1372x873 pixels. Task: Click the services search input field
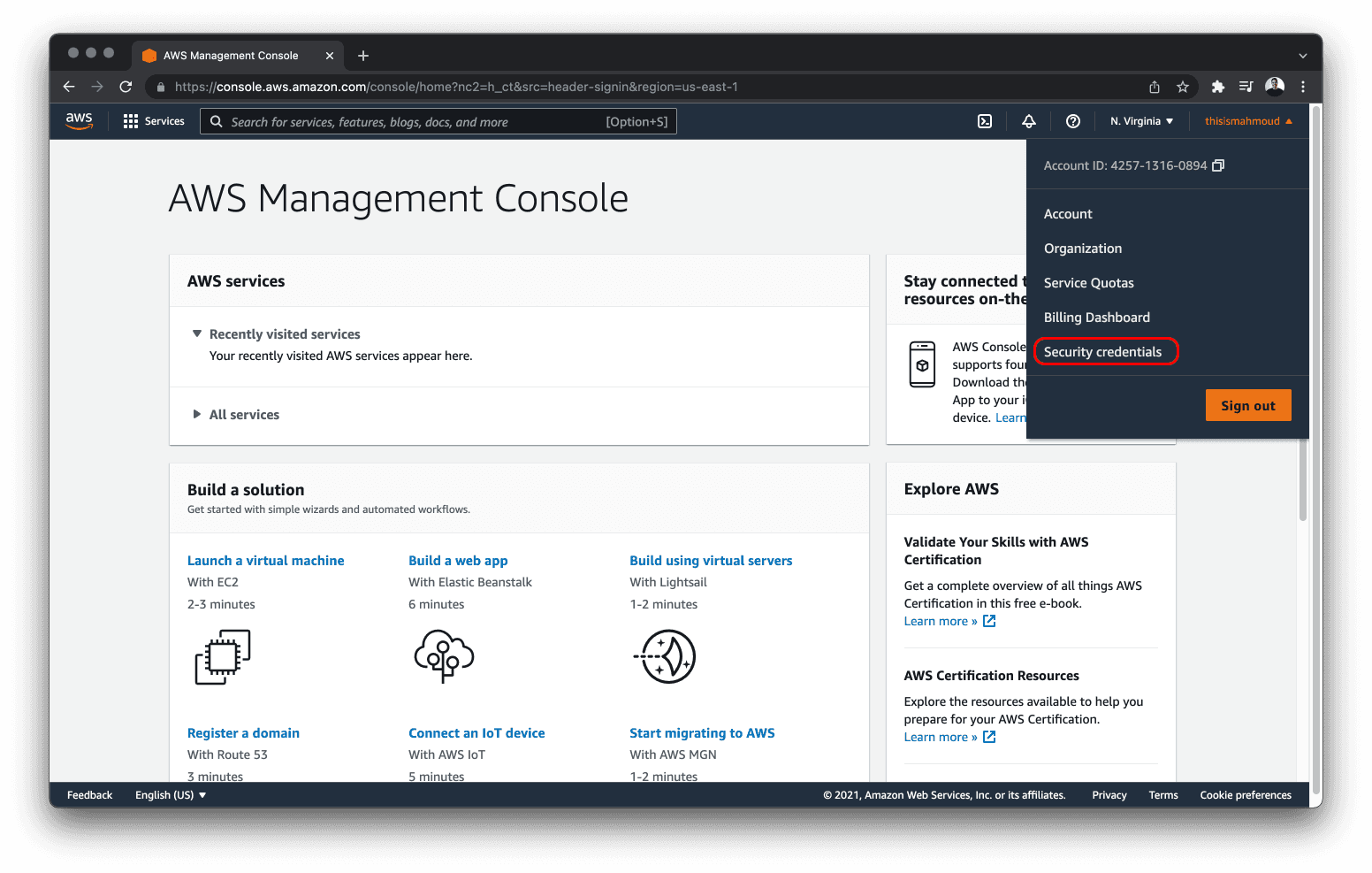coord(415,122)
